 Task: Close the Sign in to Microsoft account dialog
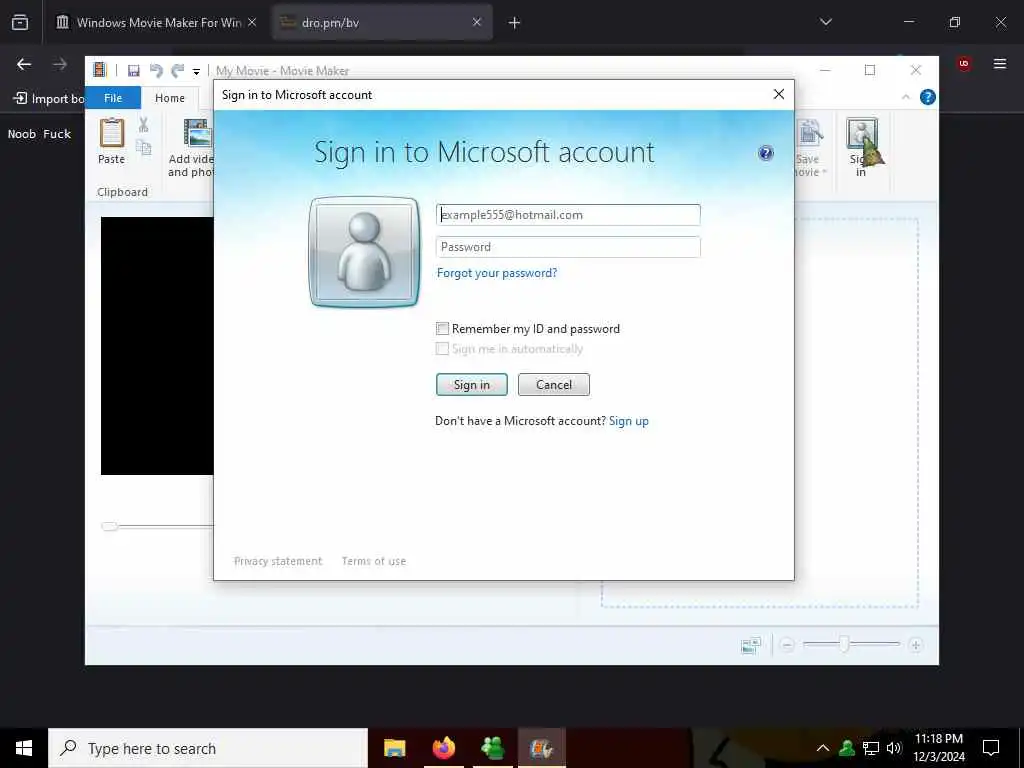(x=778, y=94)
